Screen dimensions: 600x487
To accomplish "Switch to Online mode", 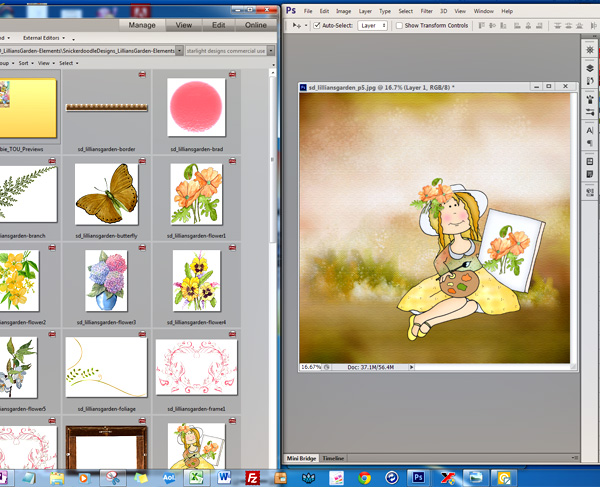I will [256, 25].
